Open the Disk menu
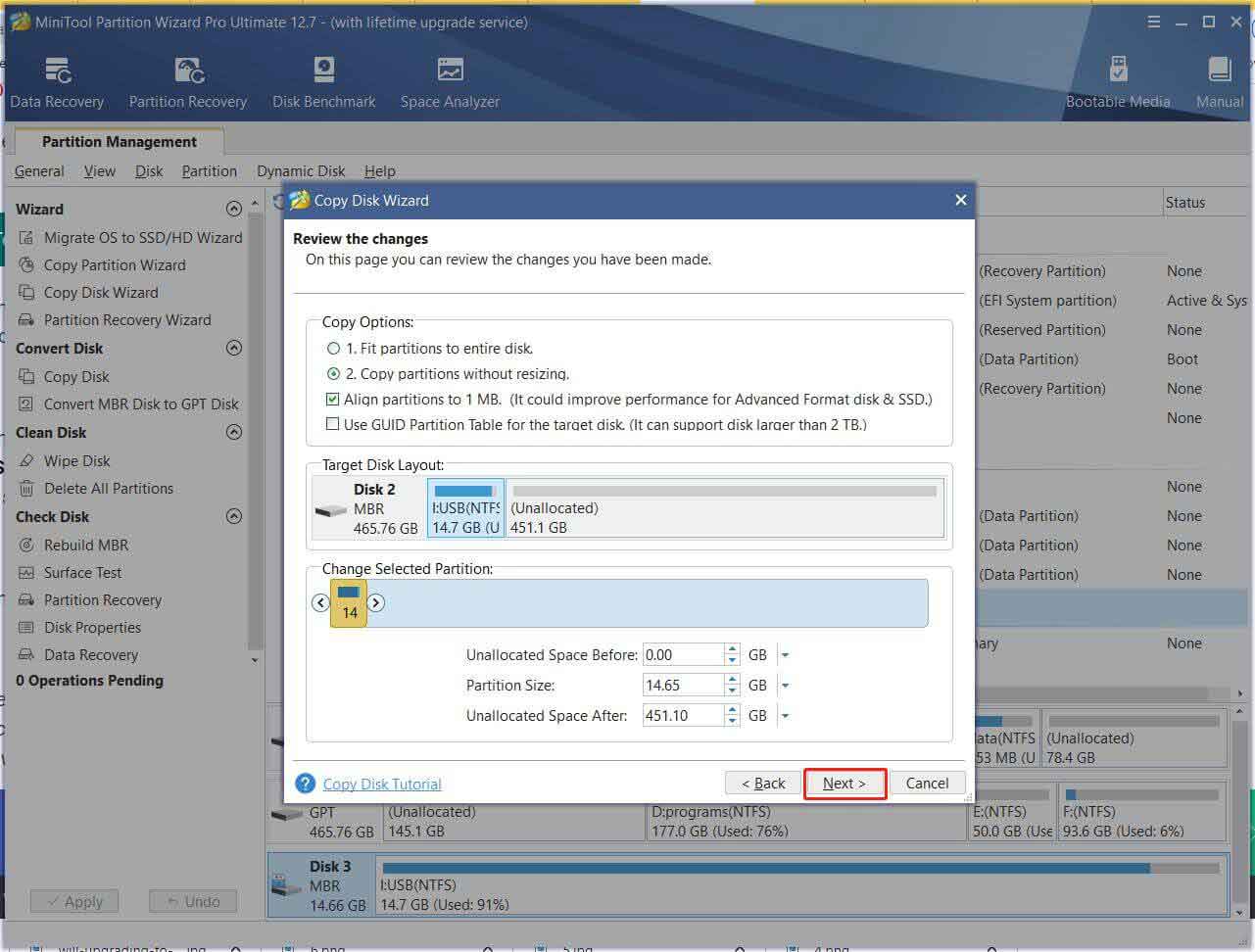The height and width of the screenshot is (952, 1255). [149, 170]
